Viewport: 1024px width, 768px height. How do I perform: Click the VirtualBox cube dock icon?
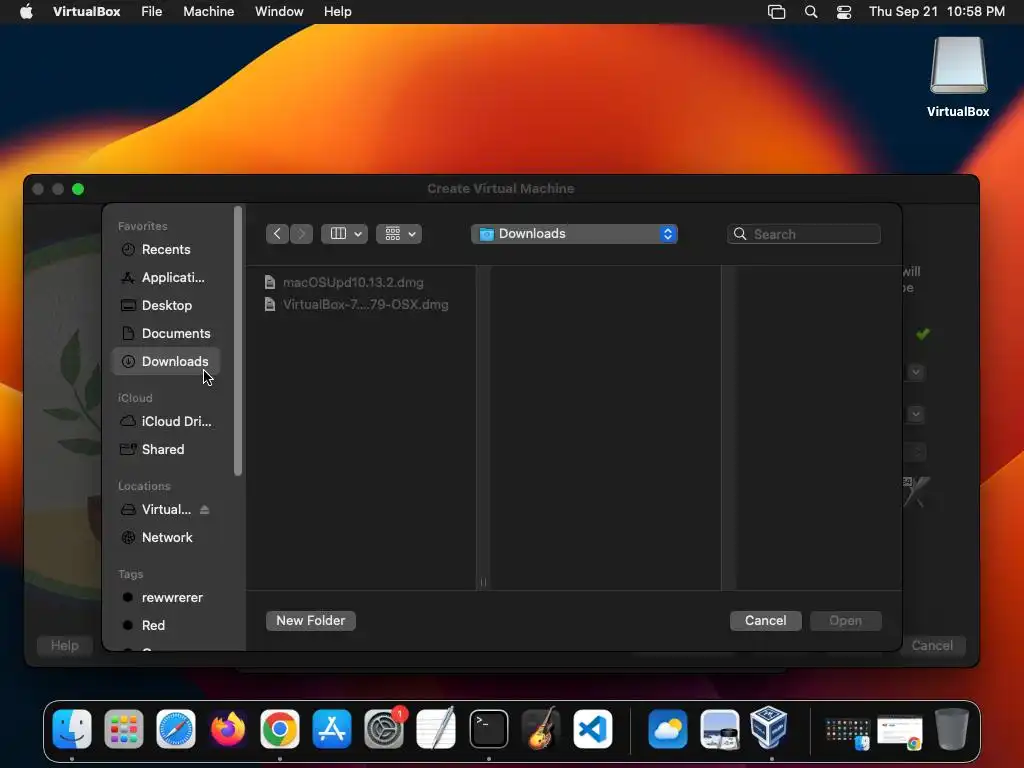(x=769, y=727)
